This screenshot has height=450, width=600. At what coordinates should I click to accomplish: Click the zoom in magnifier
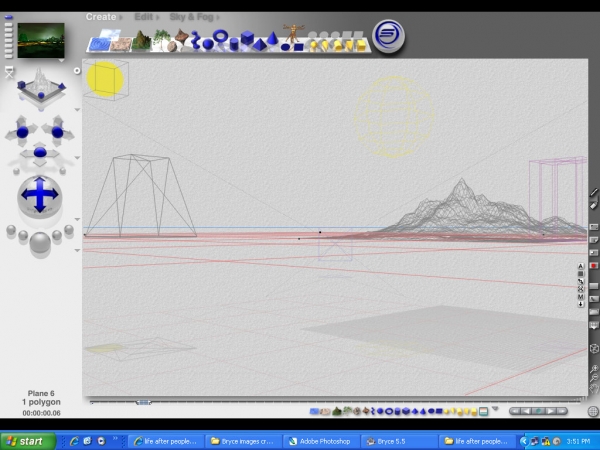[593, 369]
